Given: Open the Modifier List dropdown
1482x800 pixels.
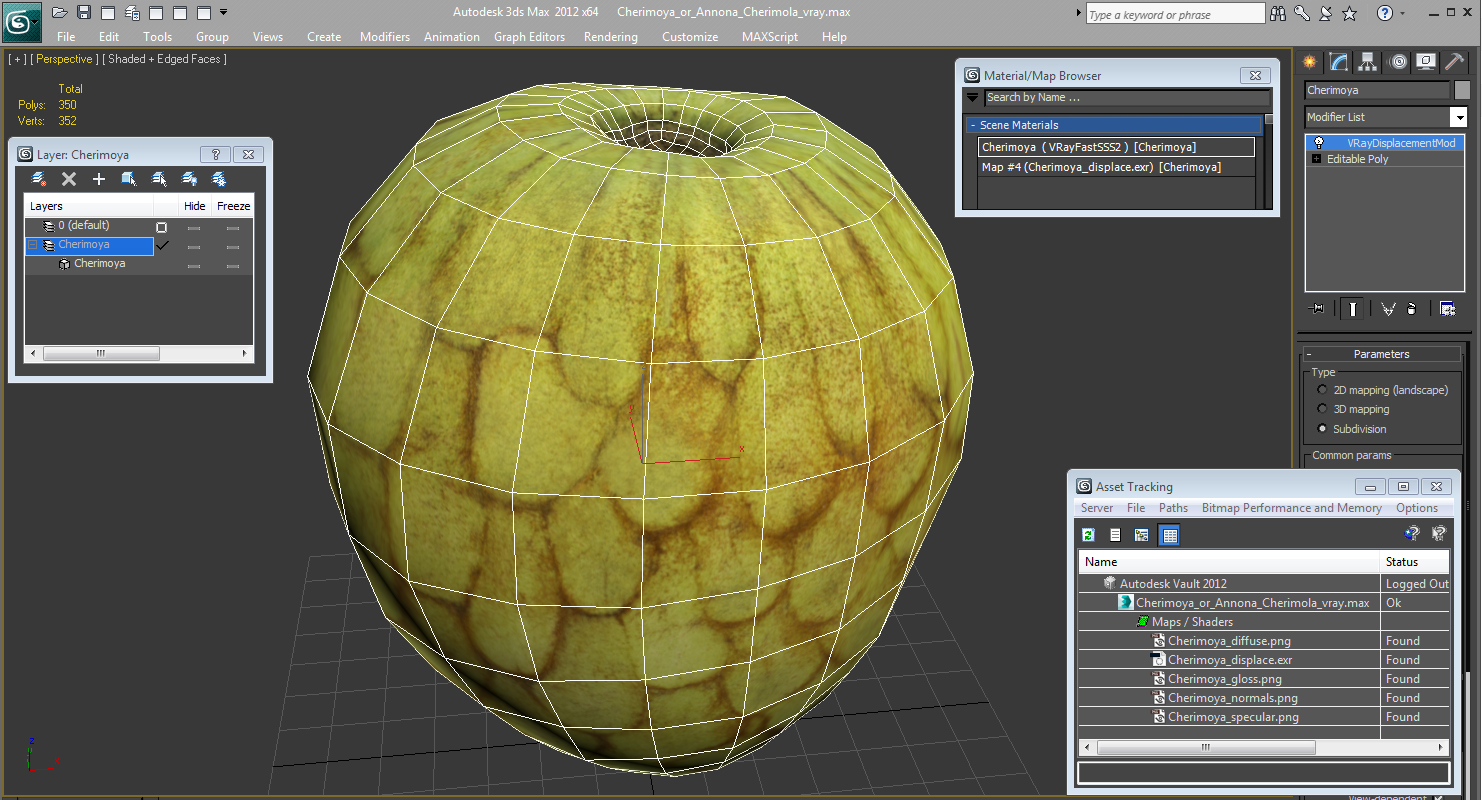Looking at the screenshot, I should pyautogui.click(x=1458, y=118).
